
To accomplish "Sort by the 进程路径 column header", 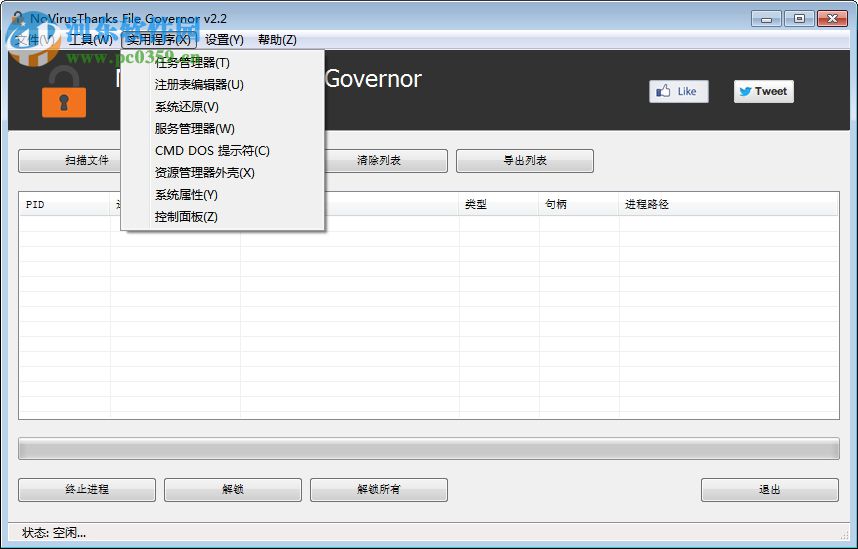I will (x=728, y=204).
